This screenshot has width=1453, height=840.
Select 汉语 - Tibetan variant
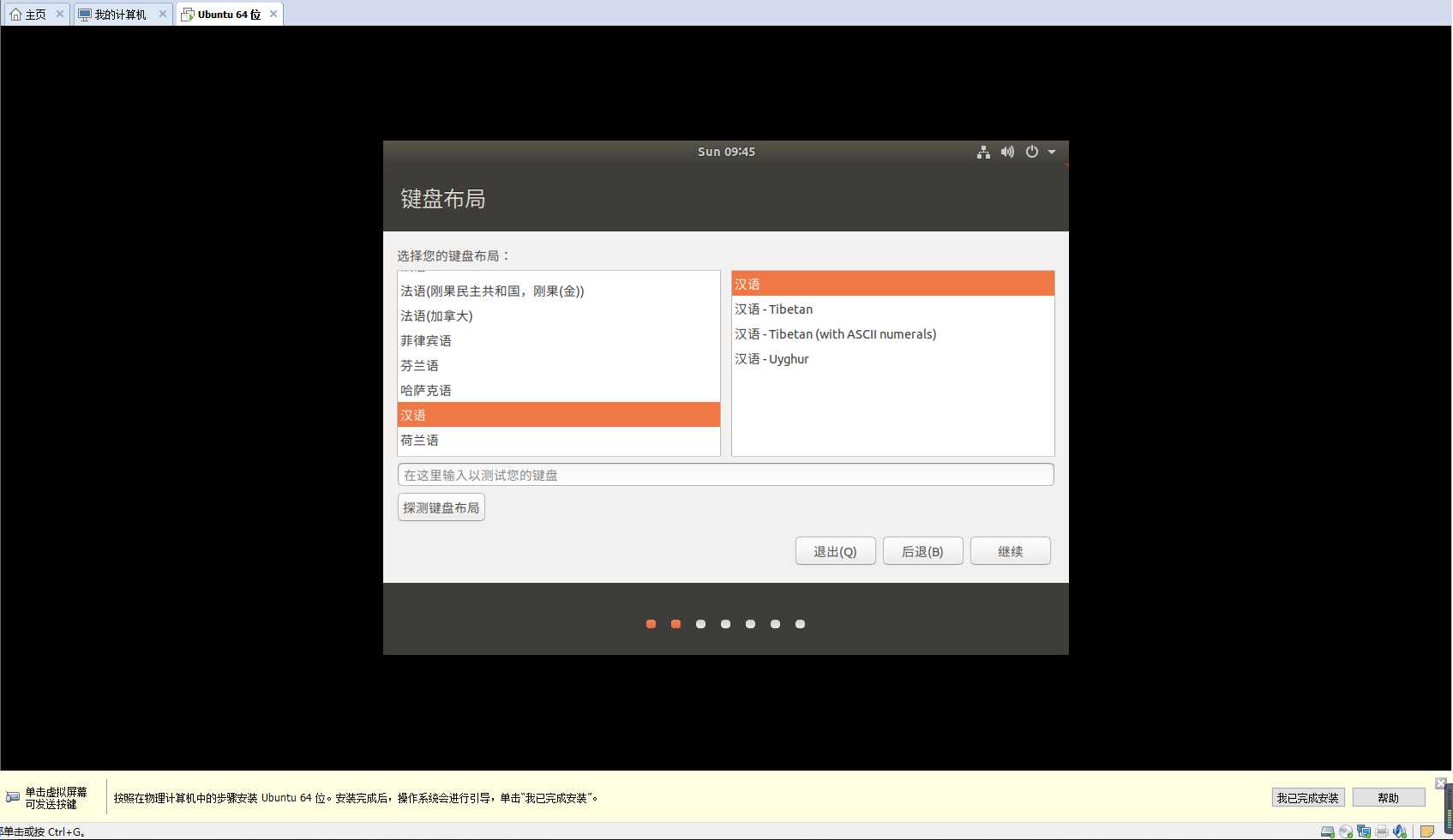click(x=892, y=309)
